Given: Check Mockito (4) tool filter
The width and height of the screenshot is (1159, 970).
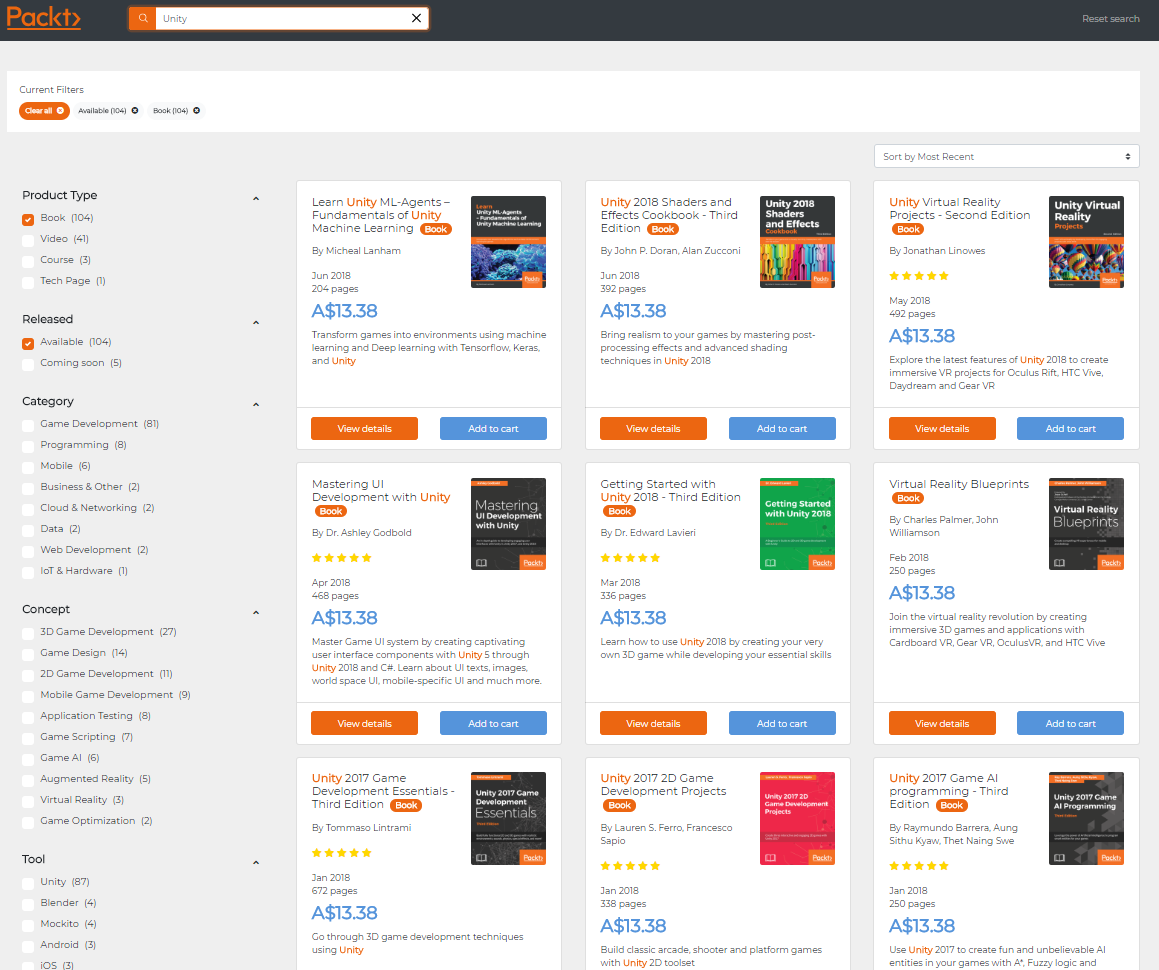Looking at the screenshot, I should click(28, 926).
